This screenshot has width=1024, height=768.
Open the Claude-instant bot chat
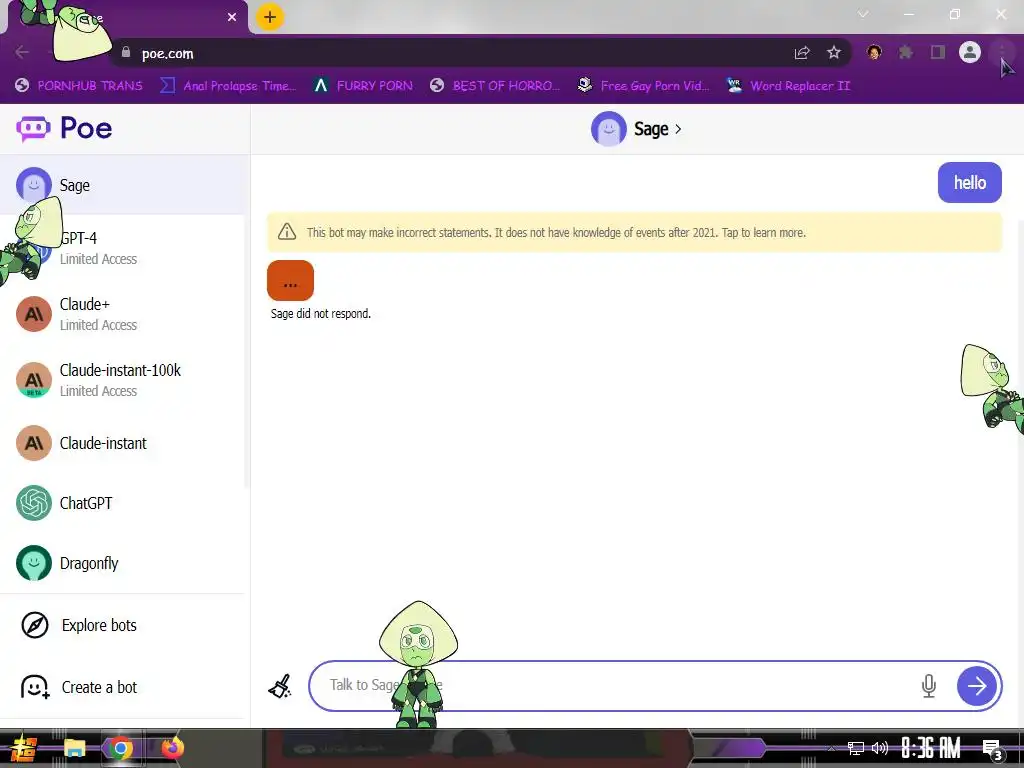pyautogui.click(x=124, y=443)
